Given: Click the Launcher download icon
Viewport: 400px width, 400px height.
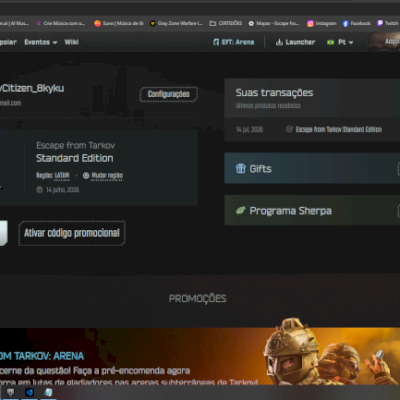Looking at the screenshot, I should pos(279,42).
